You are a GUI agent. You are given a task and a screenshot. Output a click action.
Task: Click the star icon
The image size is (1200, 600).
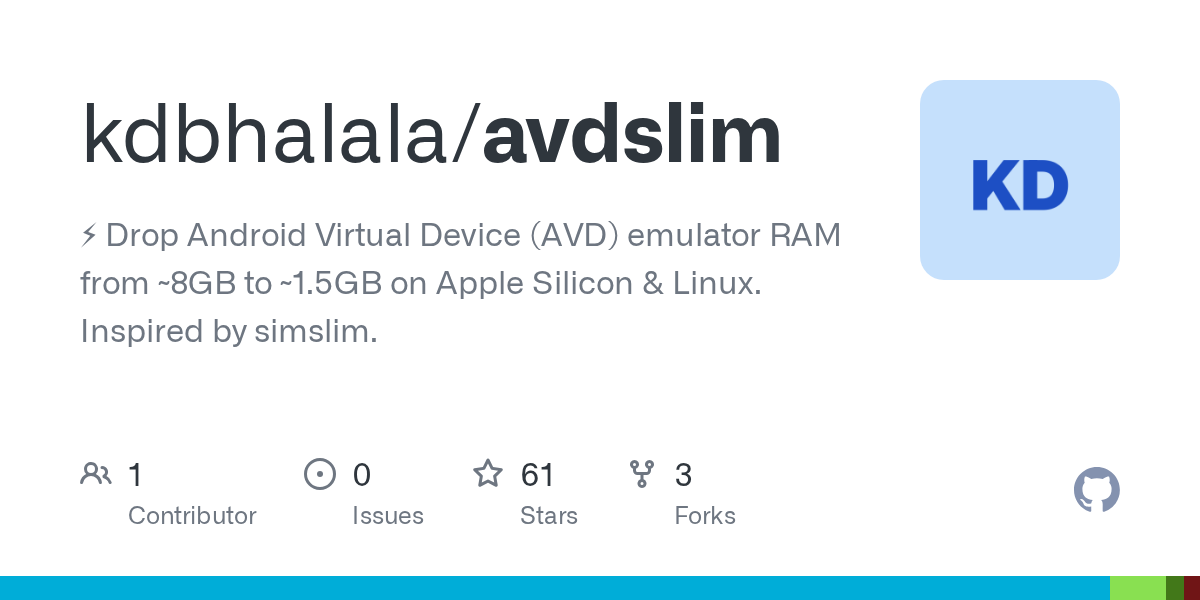click(x=488, y=473)
